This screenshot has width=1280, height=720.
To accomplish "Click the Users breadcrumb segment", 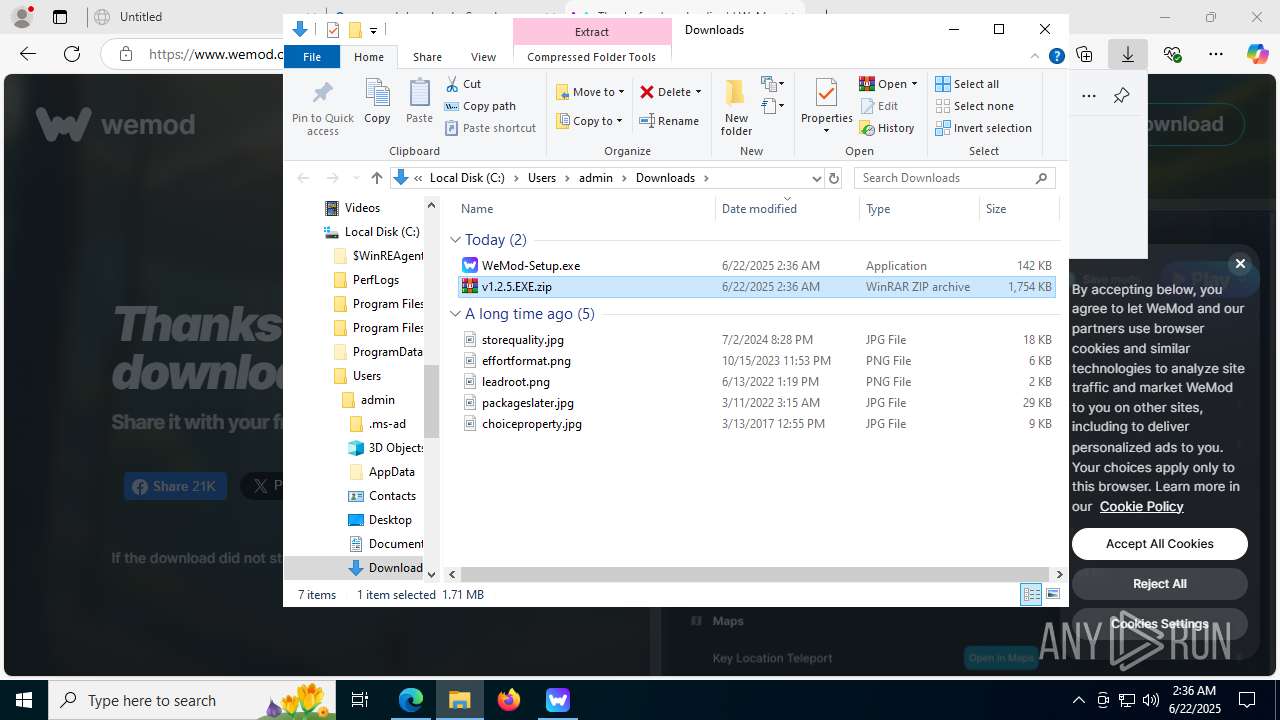I will pos(541,178).
